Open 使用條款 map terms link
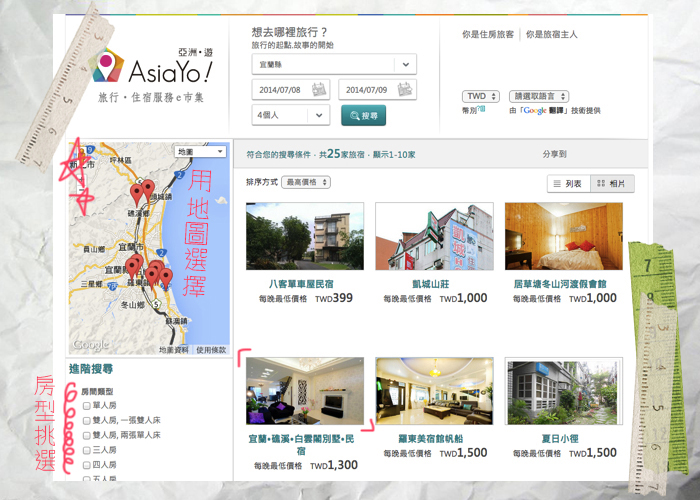 click(x=211, y=350)
